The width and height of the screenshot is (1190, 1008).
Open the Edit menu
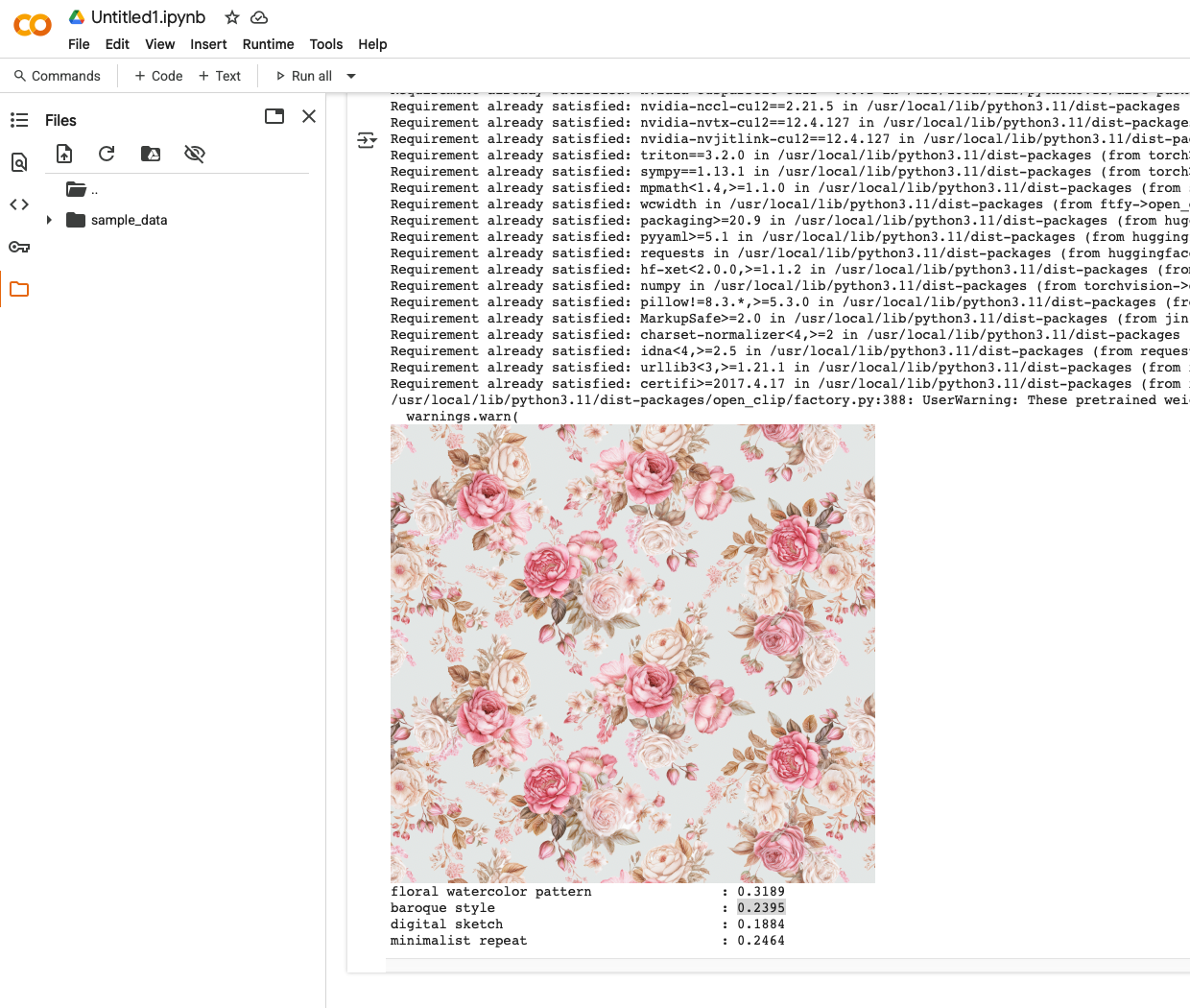(x=117, y=44)
